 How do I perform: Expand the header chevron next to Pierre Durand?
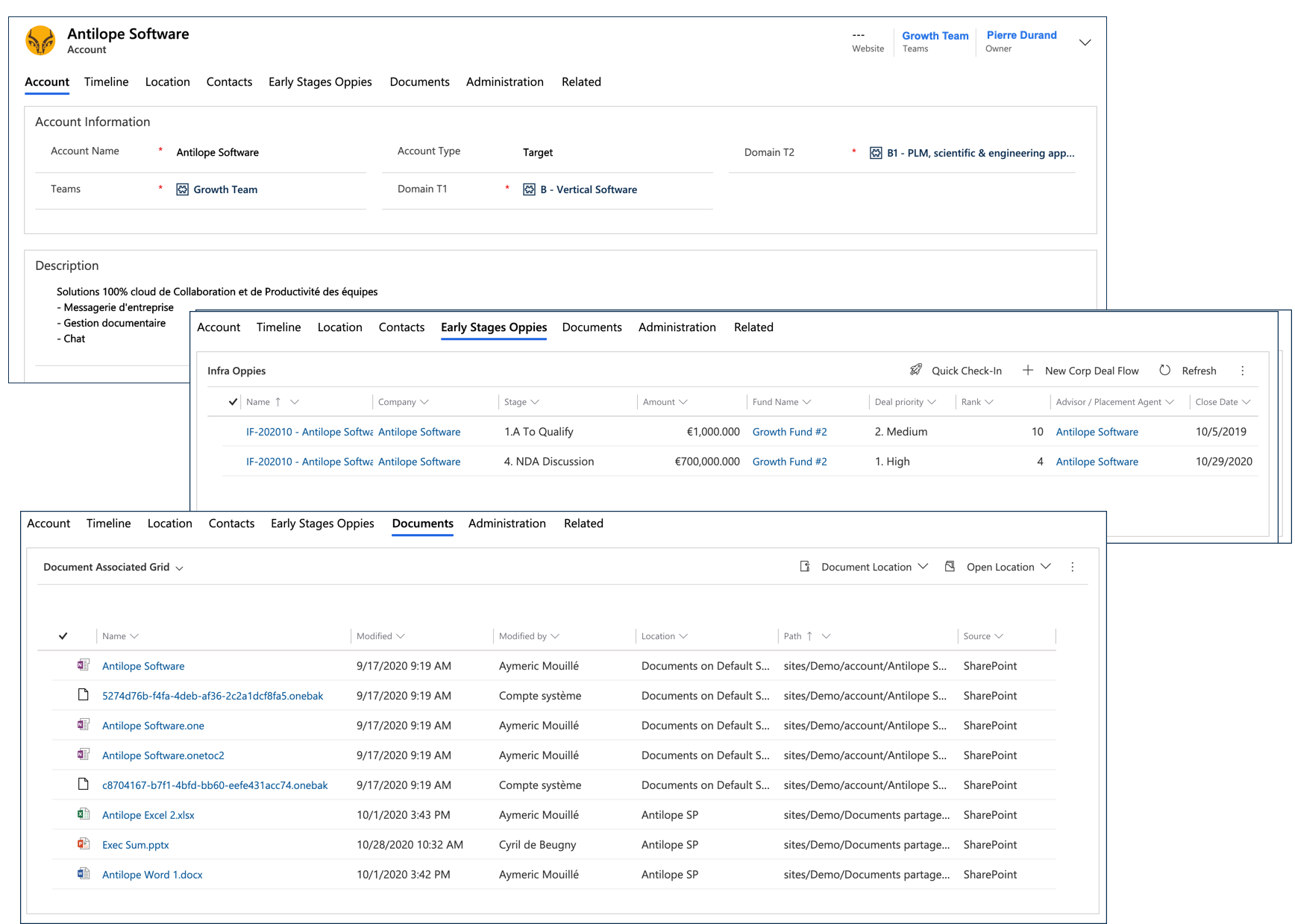point(1085,43)
